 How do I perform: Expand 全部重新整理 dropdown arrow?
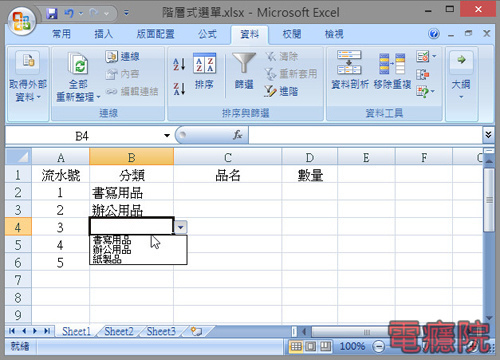coord(98,97)
